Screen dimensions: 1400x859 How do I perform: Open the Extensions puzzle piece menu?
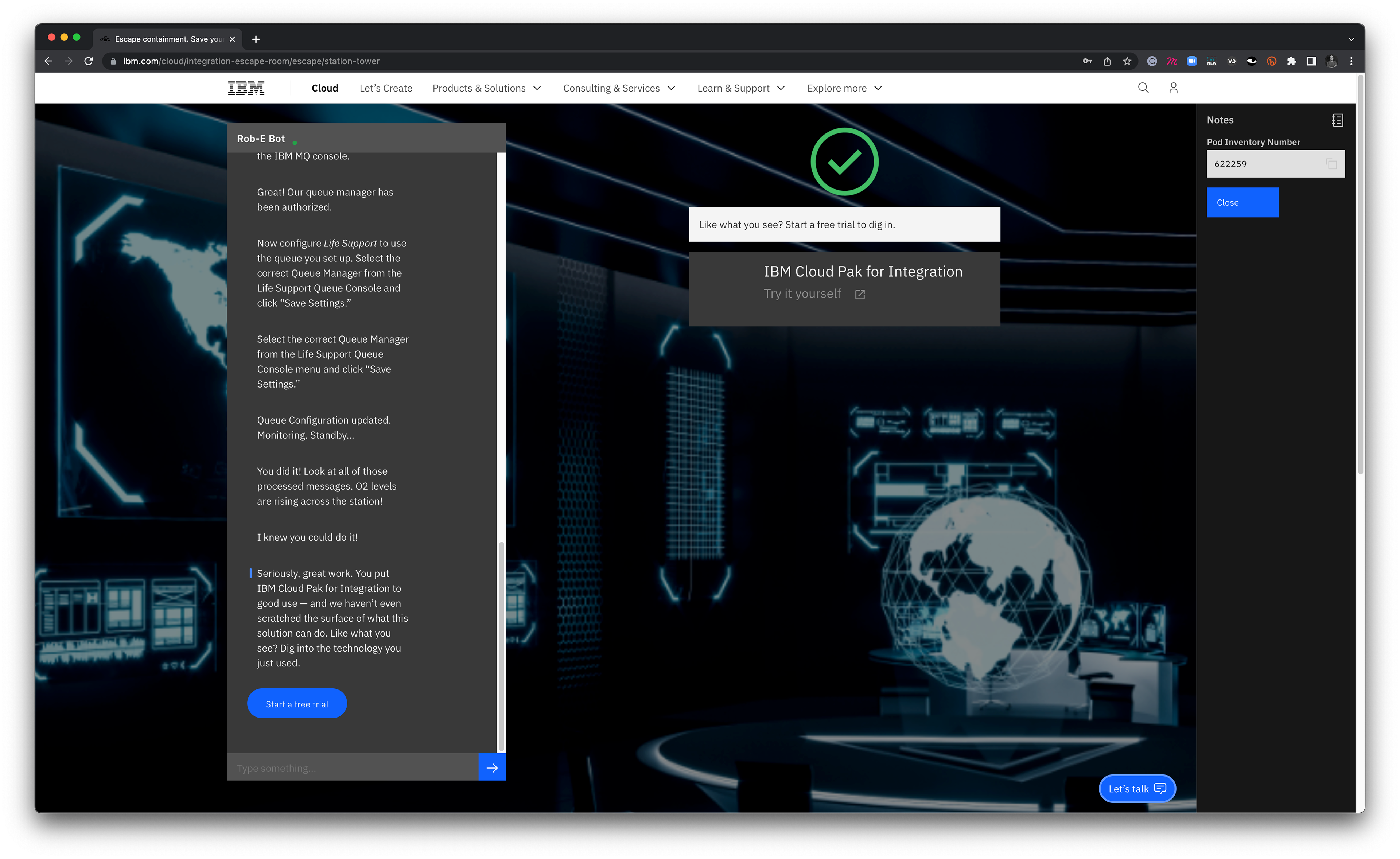point(1291,61)
